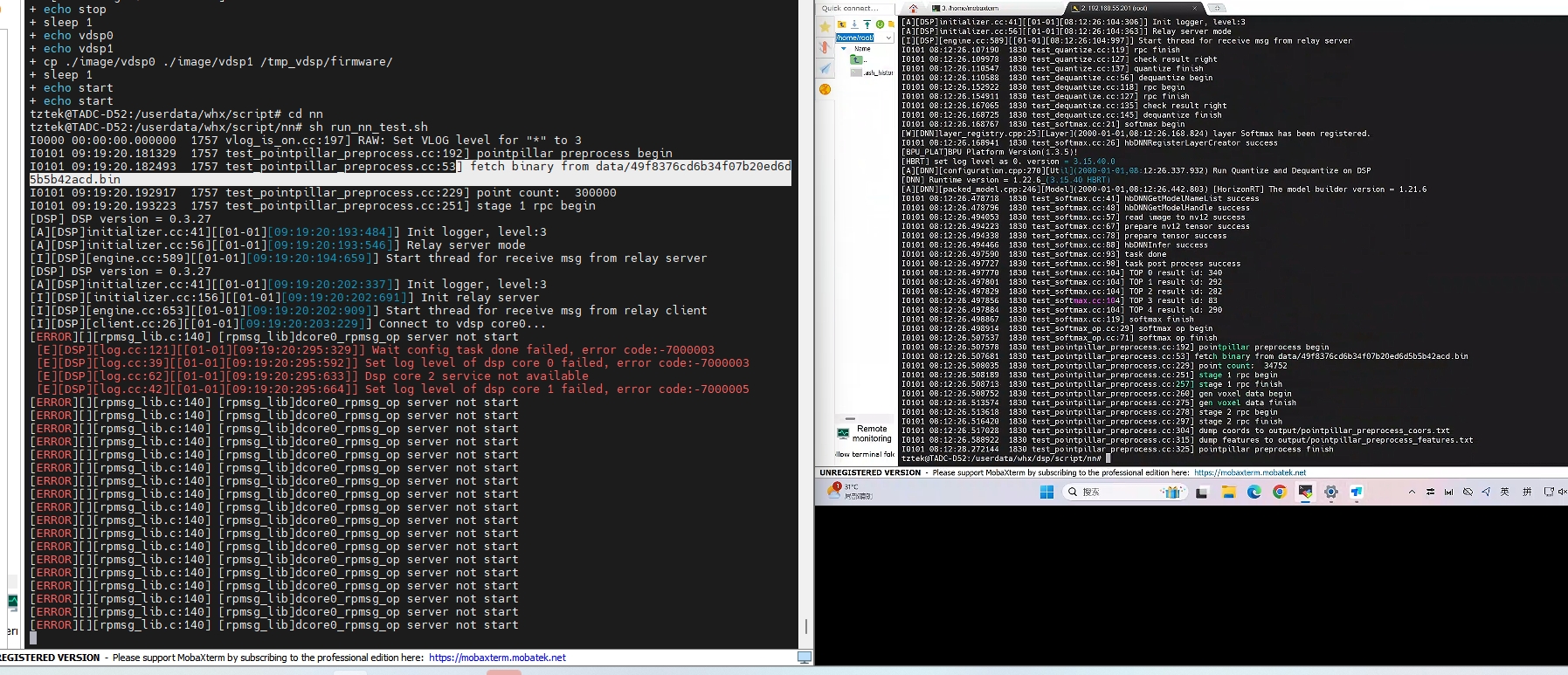Click the green refresh folder icon
The height and width of the screenshot is (675, 1568).
[x=880, y=24]
